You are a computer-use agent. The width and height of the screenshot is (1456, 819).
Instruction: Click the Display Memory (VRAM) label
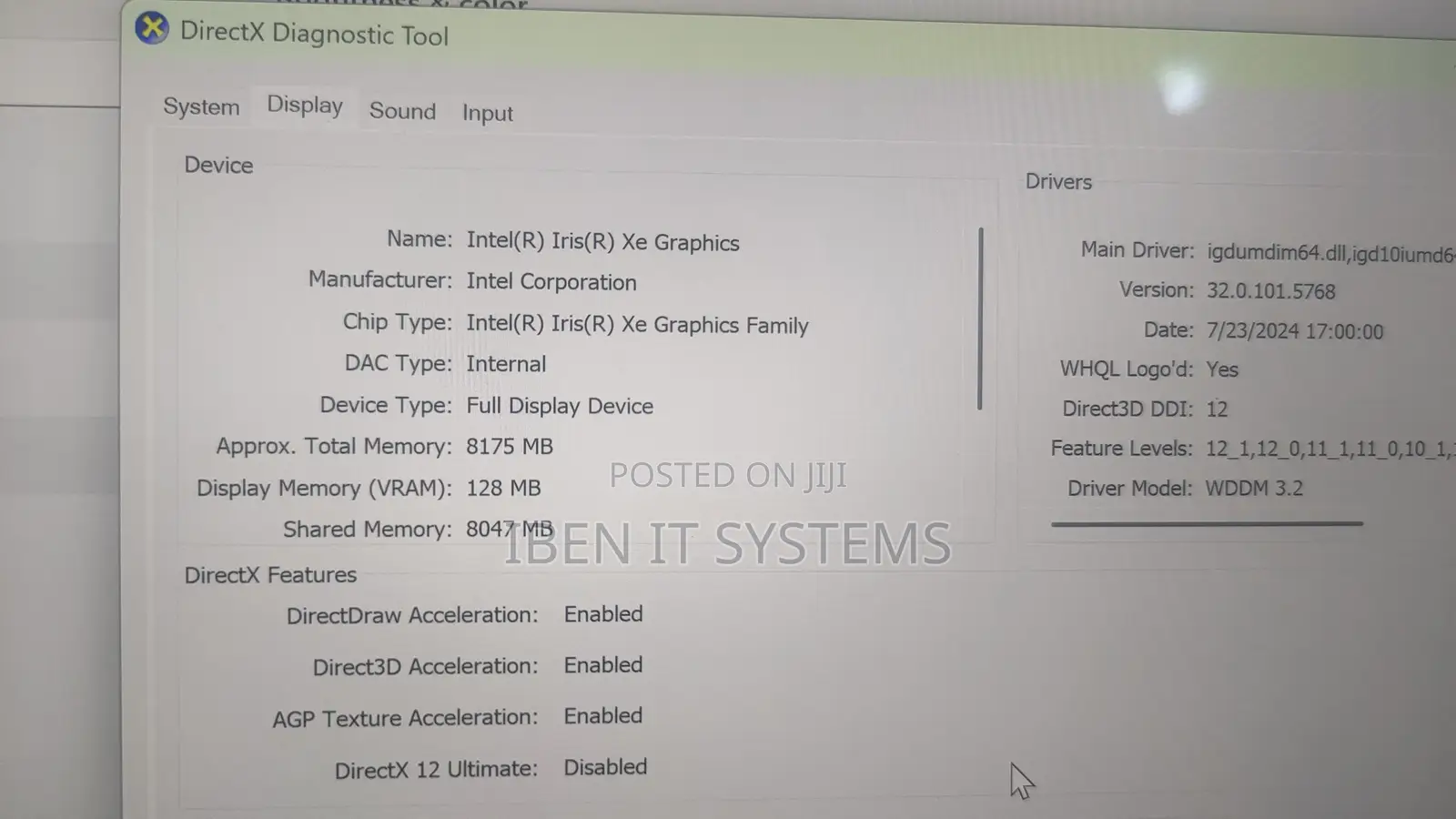pos(324,489)
